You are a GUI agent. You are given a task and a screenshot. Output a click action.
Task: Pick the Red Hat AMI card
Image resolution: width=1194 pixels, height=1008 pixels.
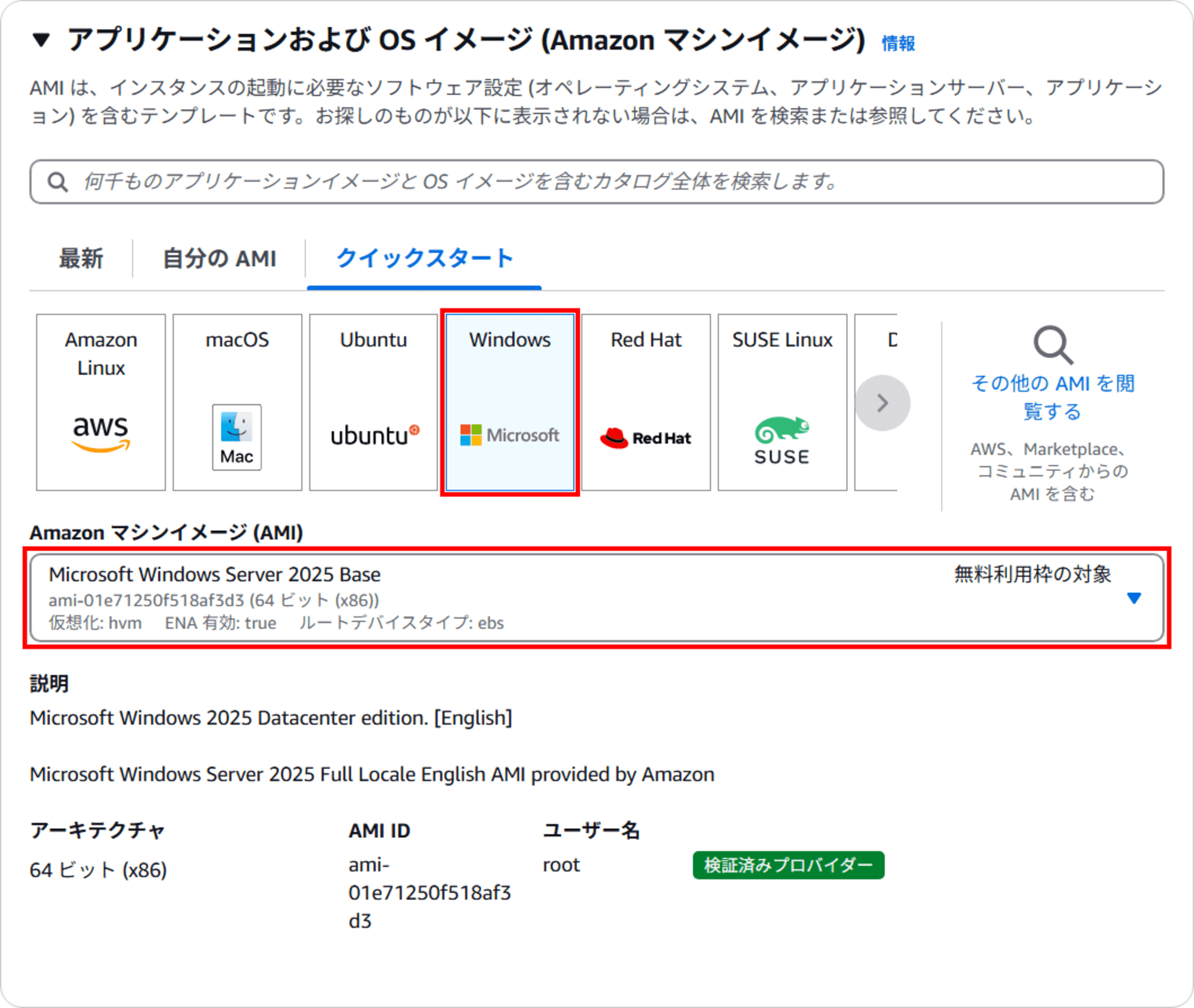coord(646,402)
